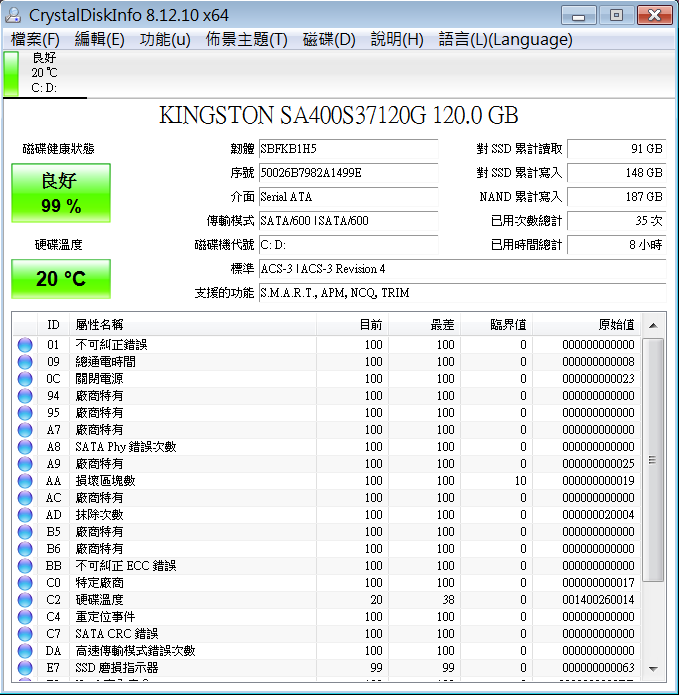Click the attribute list scrollbar thumb
The height and width of the screenshot is (695, 679).
[x=653, y=460]
